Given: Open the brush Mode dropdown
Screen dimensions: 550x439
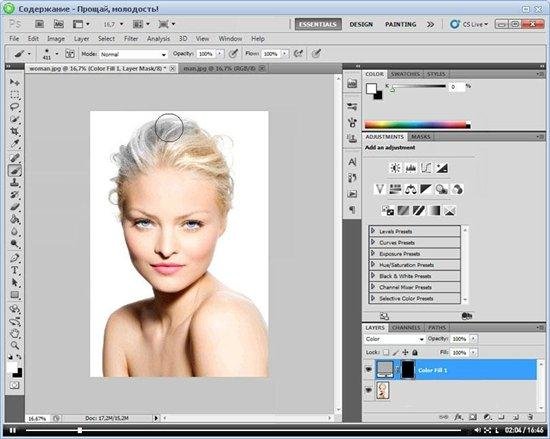Looking at the screenshot, I should click(x=134, y=54).
